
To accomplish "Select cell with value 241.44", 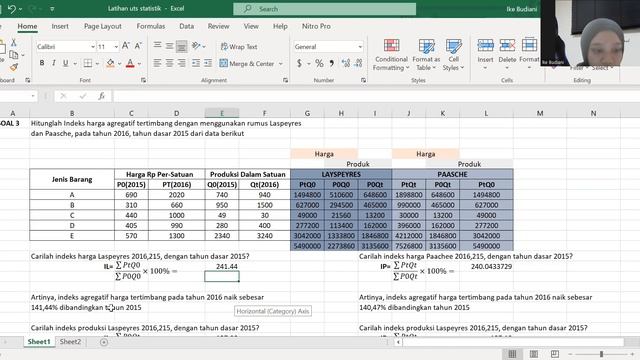I will coord(222,266).
